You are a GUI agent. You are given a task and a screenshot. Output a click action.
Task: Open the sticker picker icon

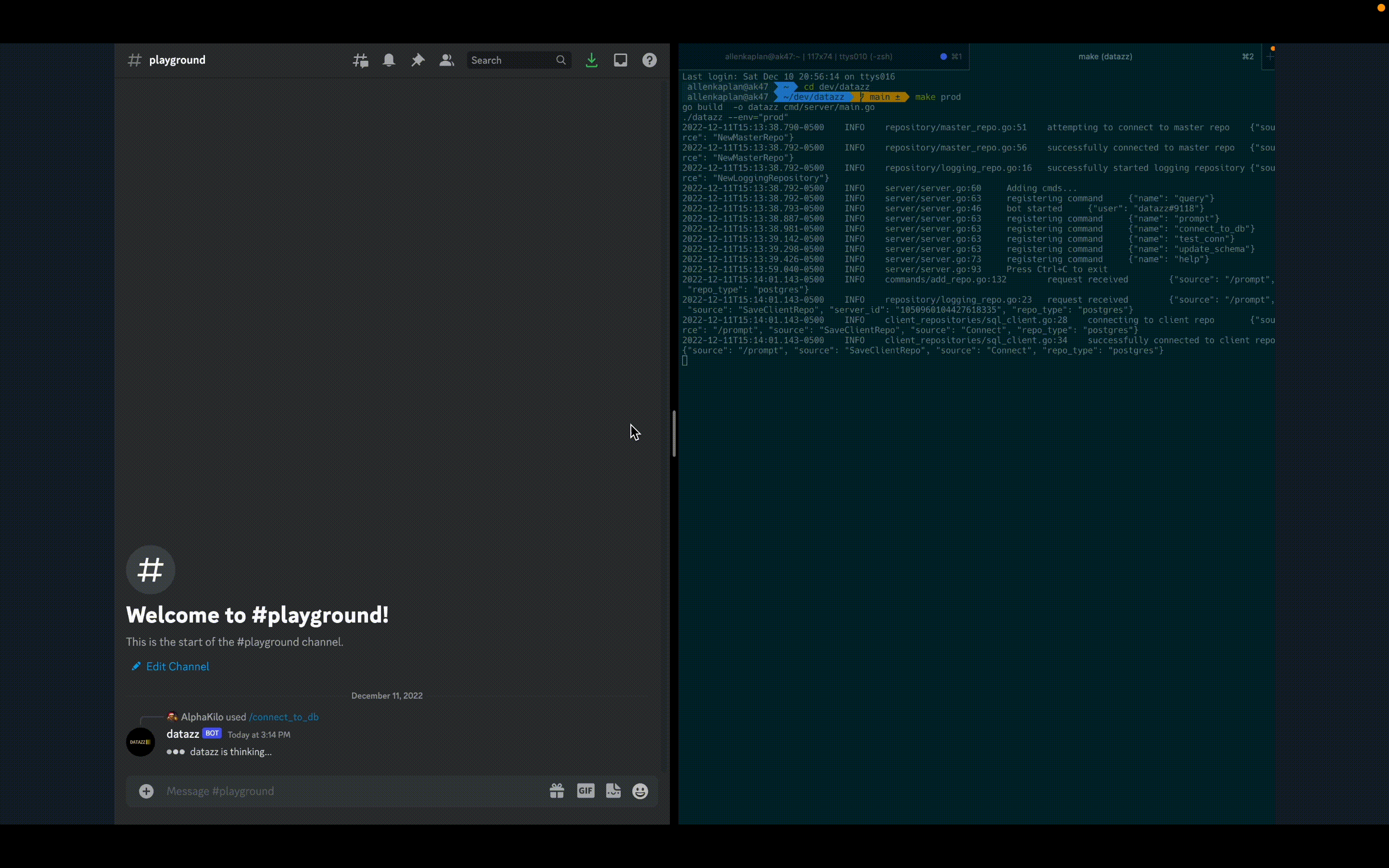[x=613, y=791]
